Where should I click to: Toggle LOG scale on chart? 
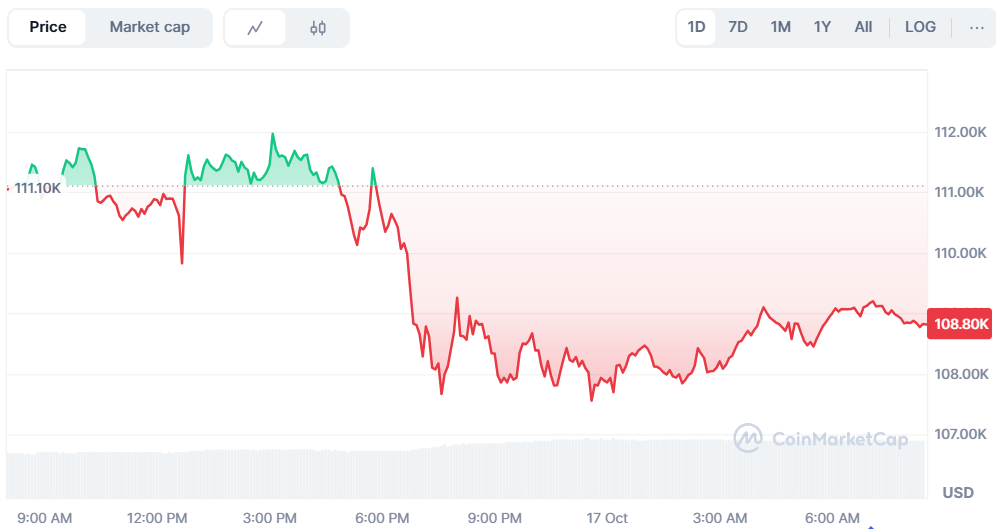point(920,27)
